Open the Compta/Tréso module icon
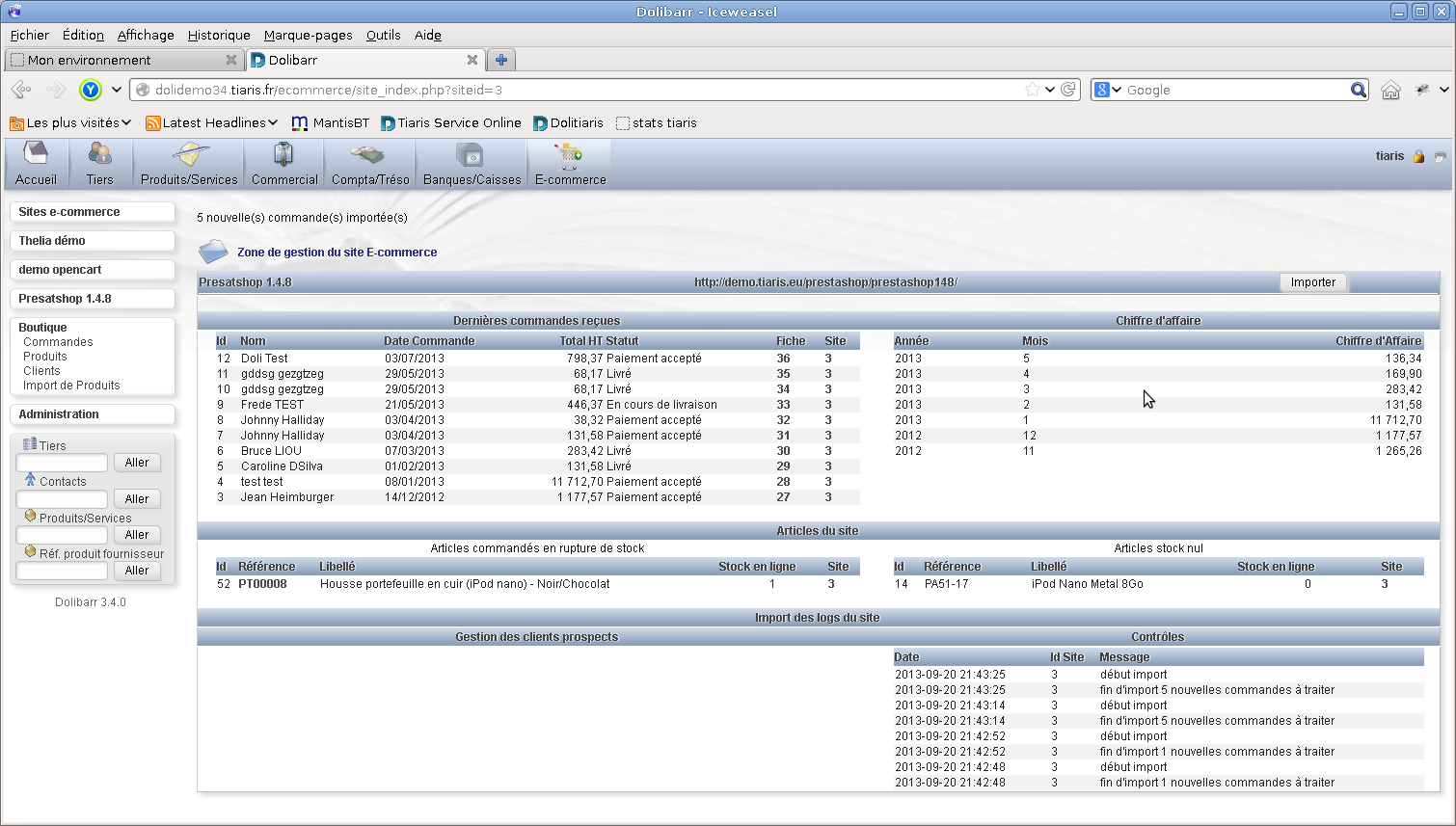Image resolution: width=1456 pixels, height=826 pixels. coord(369,155)
